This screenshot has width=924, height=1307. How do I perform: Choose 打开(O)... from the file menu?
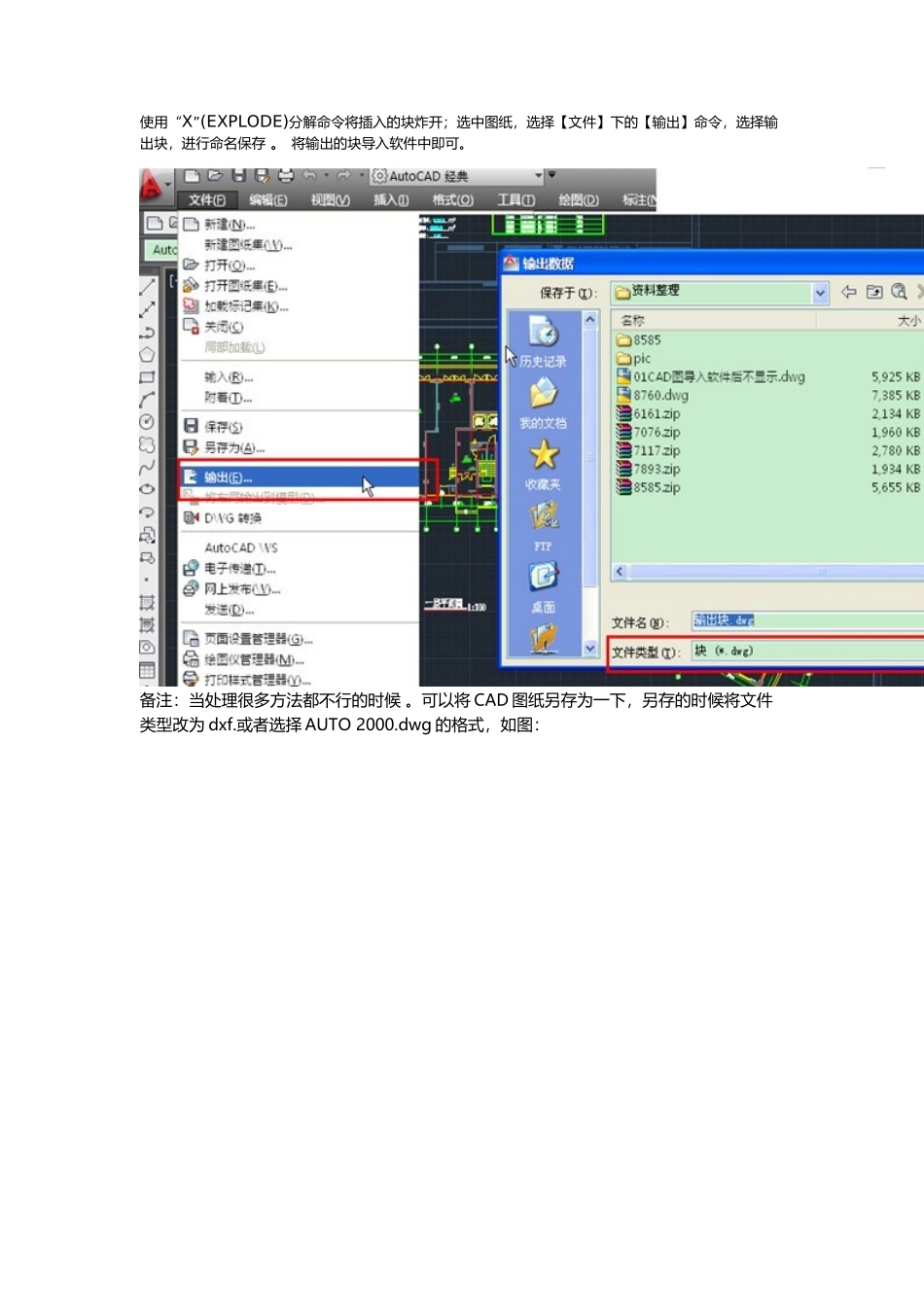300,265
